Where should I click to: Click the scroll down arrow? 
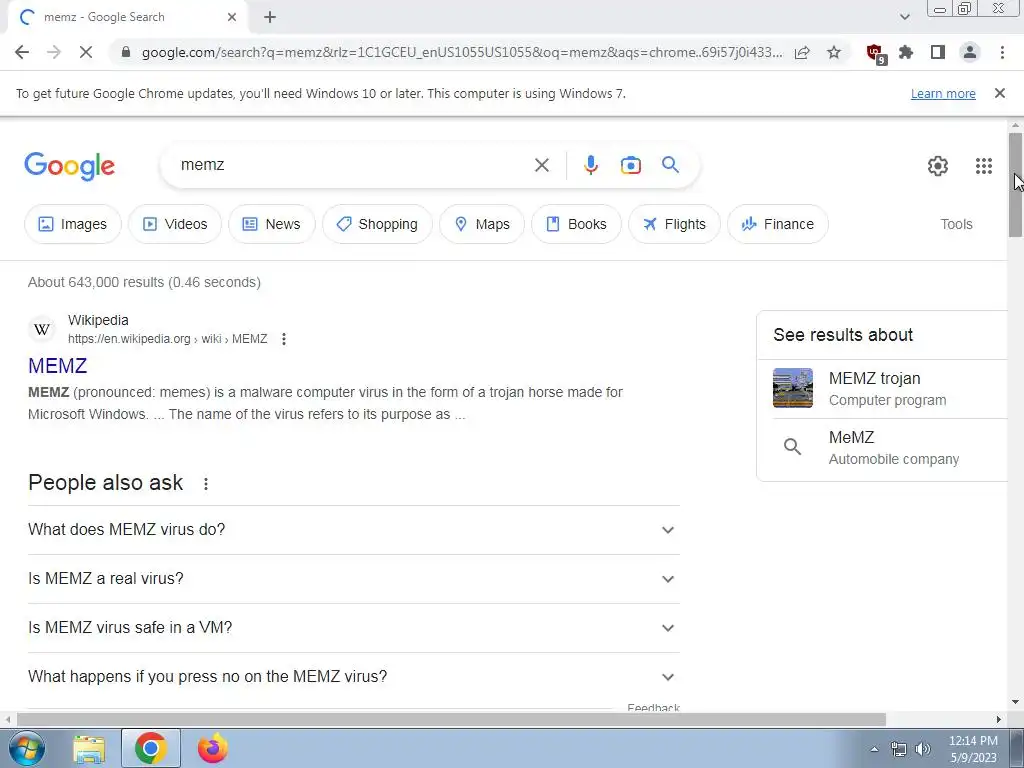(1015, 703)
